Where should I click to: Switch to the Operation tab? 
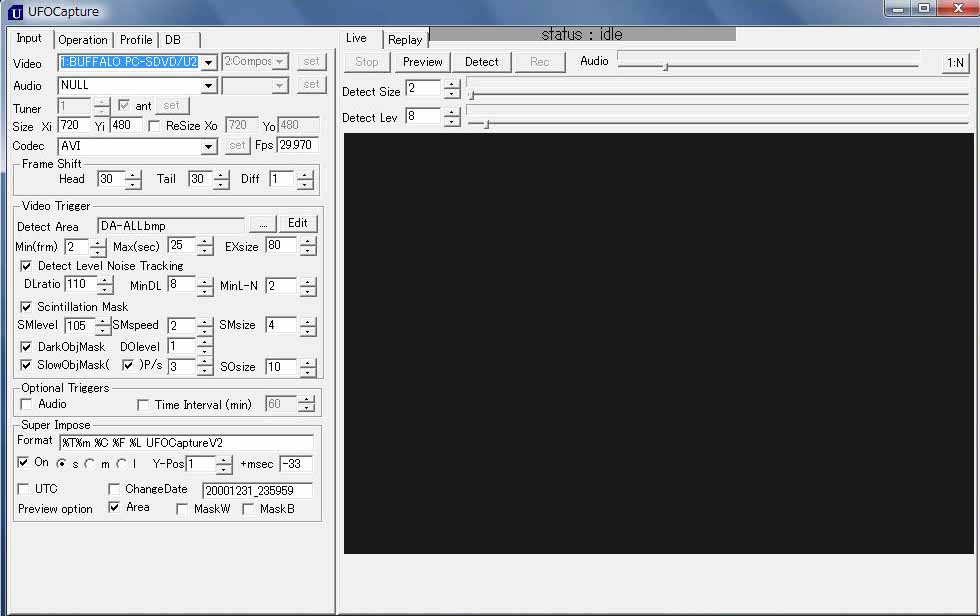pyautogui.click(x=83, y=40)
